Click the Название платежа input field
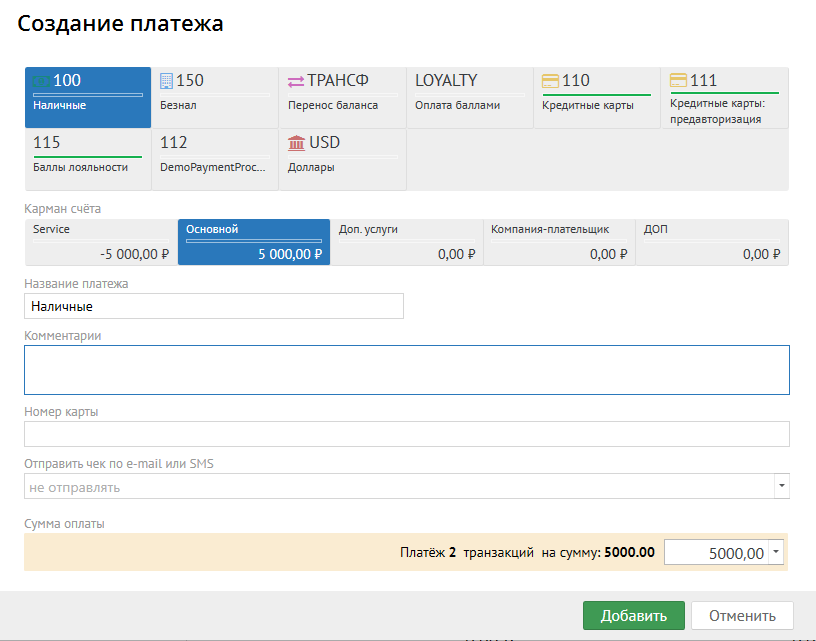Screen dimensions: 816x641 pyautogui.click(x=213, y=306)
